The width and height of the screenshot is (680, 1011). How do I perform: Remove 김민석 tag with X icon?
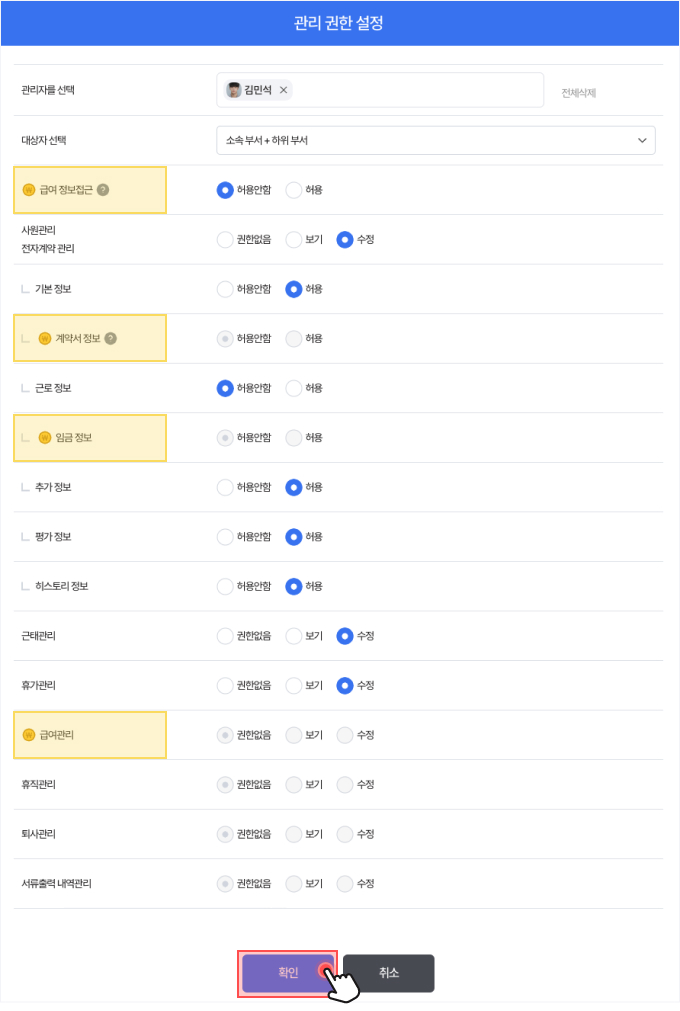(283, 90)
